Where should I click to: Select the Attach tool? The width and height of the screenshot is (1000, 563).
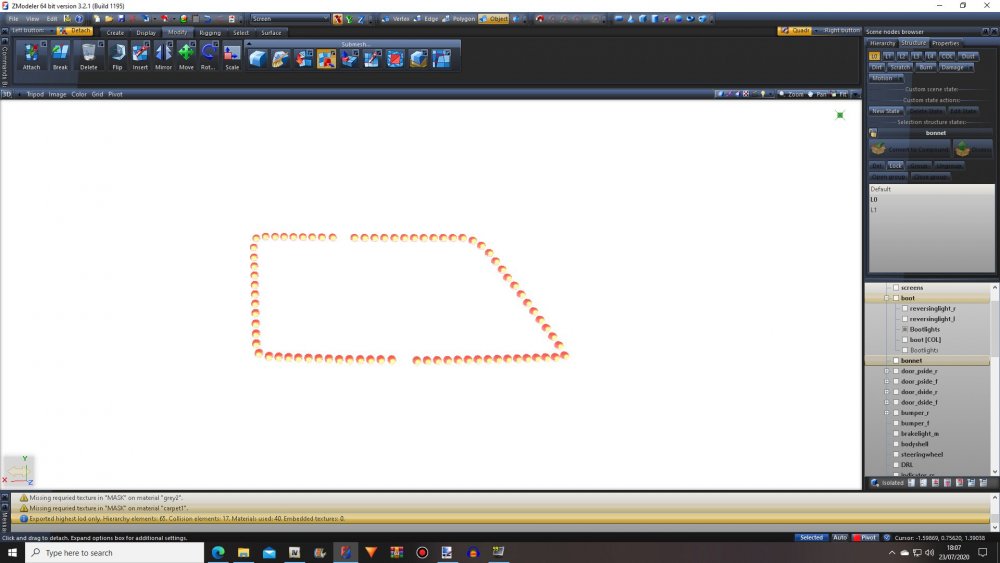coord(31,56)
